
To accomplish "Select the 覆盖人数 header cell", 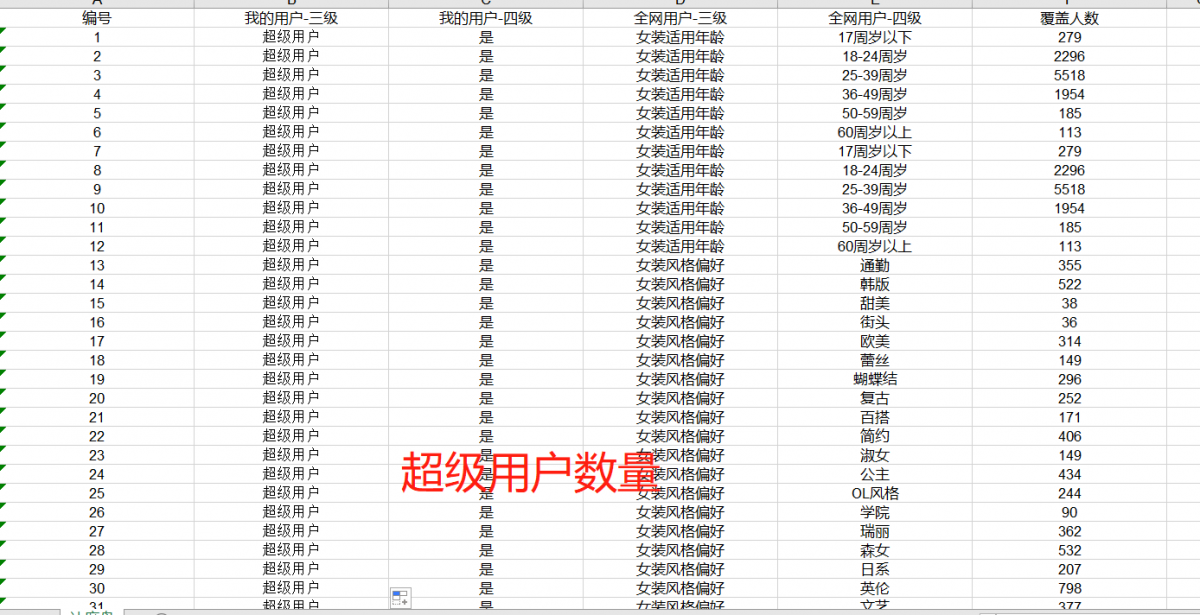I will pyautogui.click(x=1069, y=18).
